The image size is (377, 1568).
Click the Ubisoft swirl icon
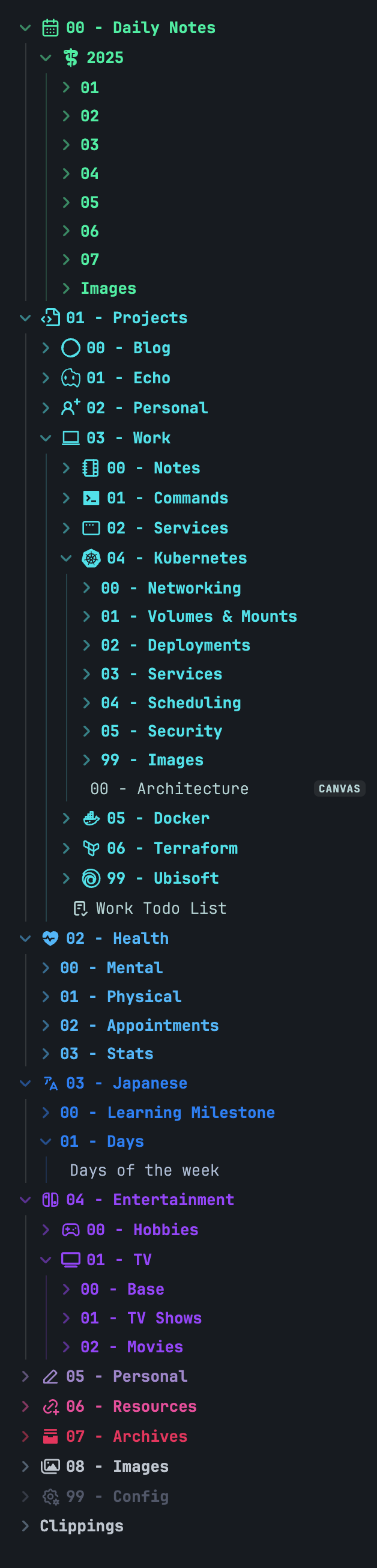pyautogui.click(x=91, y=878)
